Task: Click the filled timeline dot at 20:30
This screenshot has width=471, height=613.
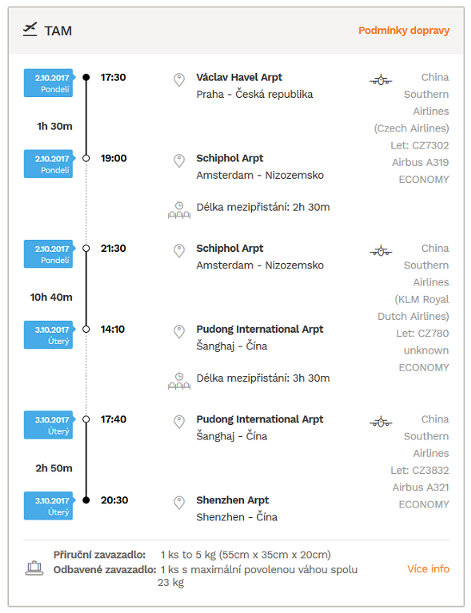Action: (86, 500)
